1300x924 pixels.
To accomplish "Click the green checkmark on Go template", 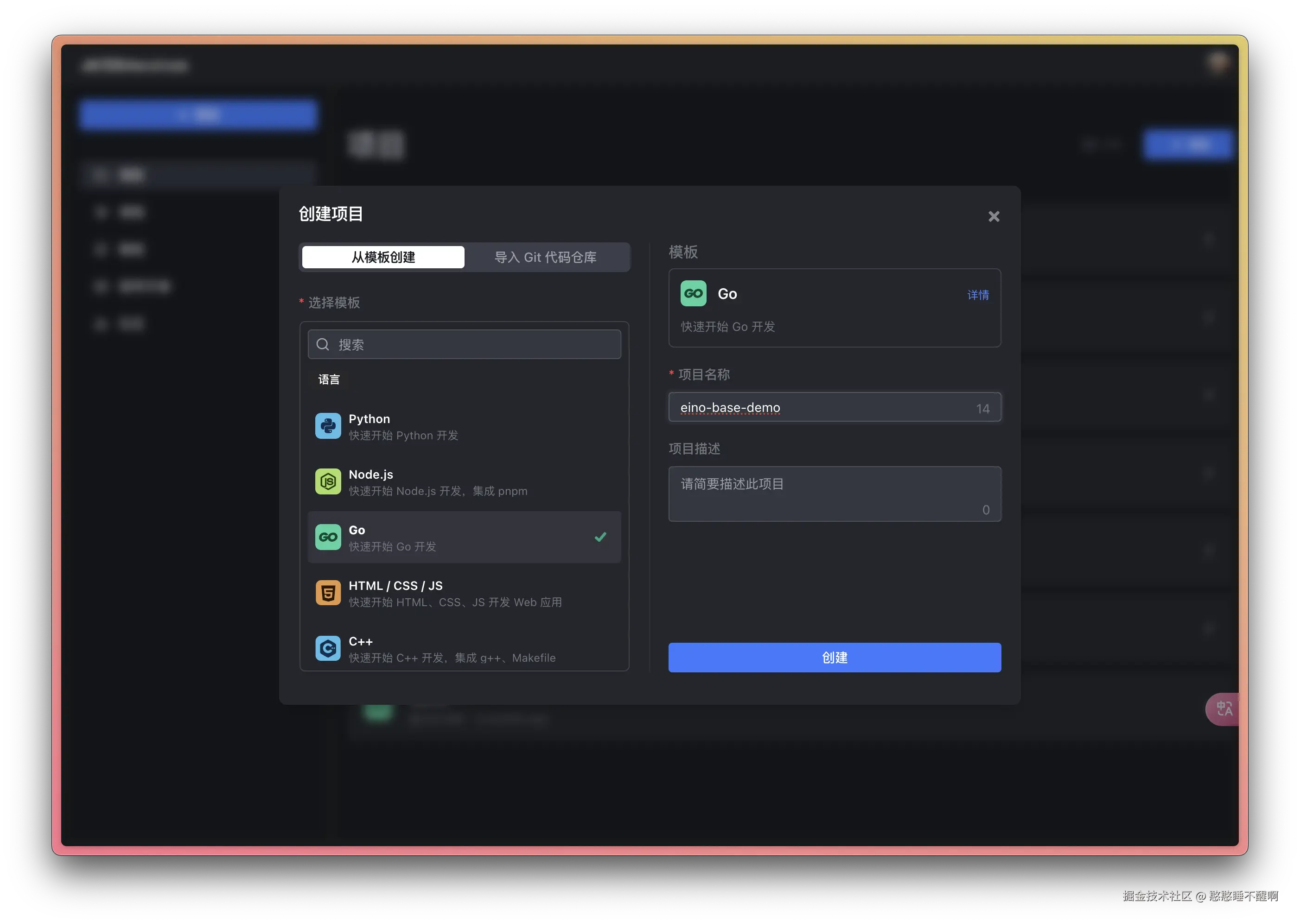I will [600, 537].
